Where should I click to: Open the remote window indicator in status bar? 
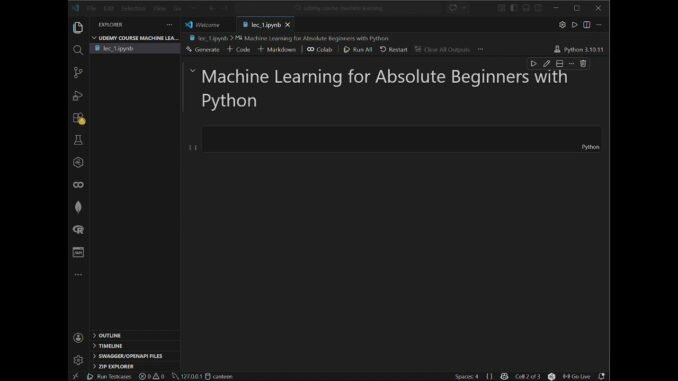tap(76, 376)
